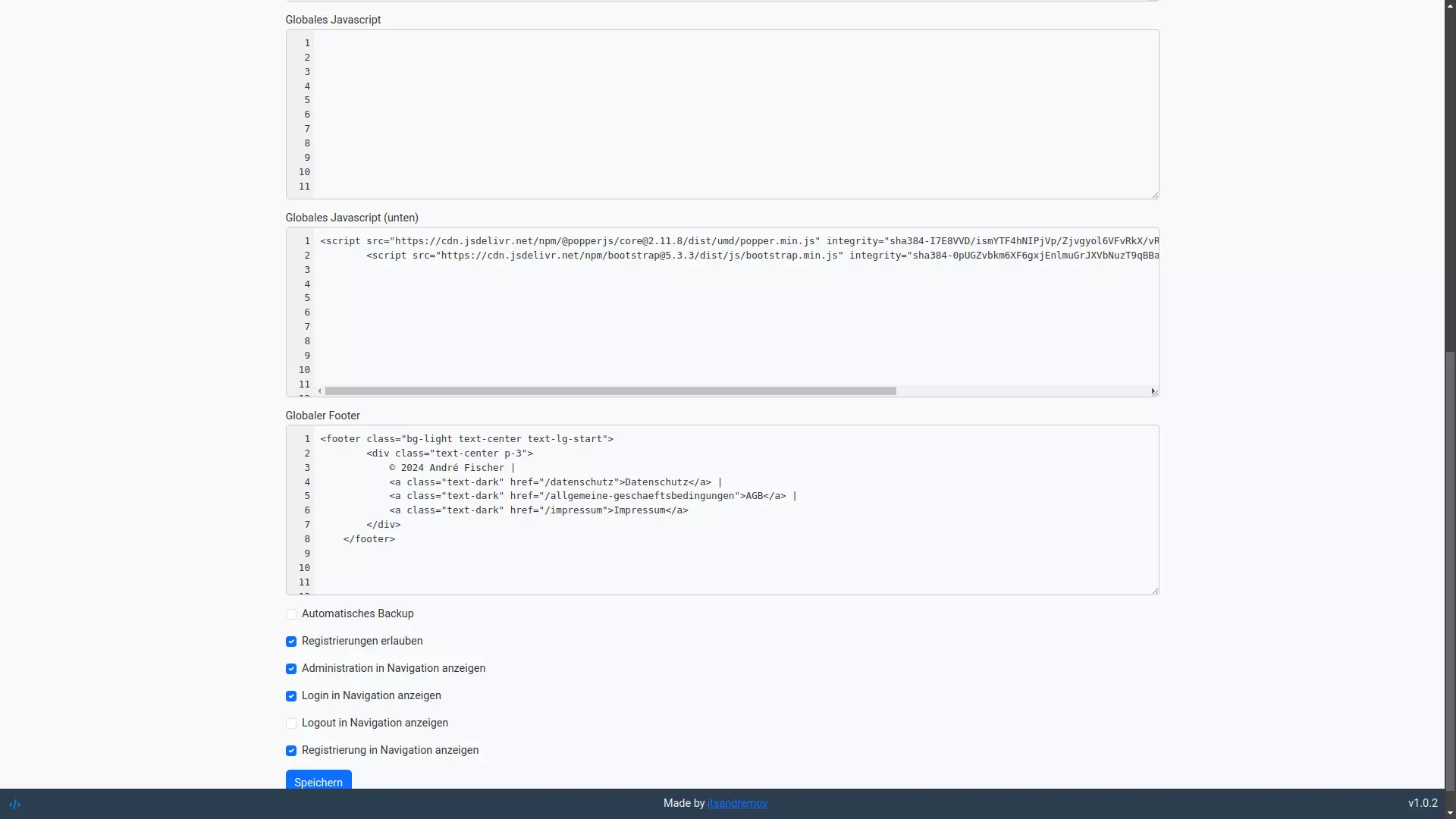This screenshot has width=1456, height=819.
Task: Click the resize handle of Globales Javascript editor
Action: click(x=1154, y=195)
